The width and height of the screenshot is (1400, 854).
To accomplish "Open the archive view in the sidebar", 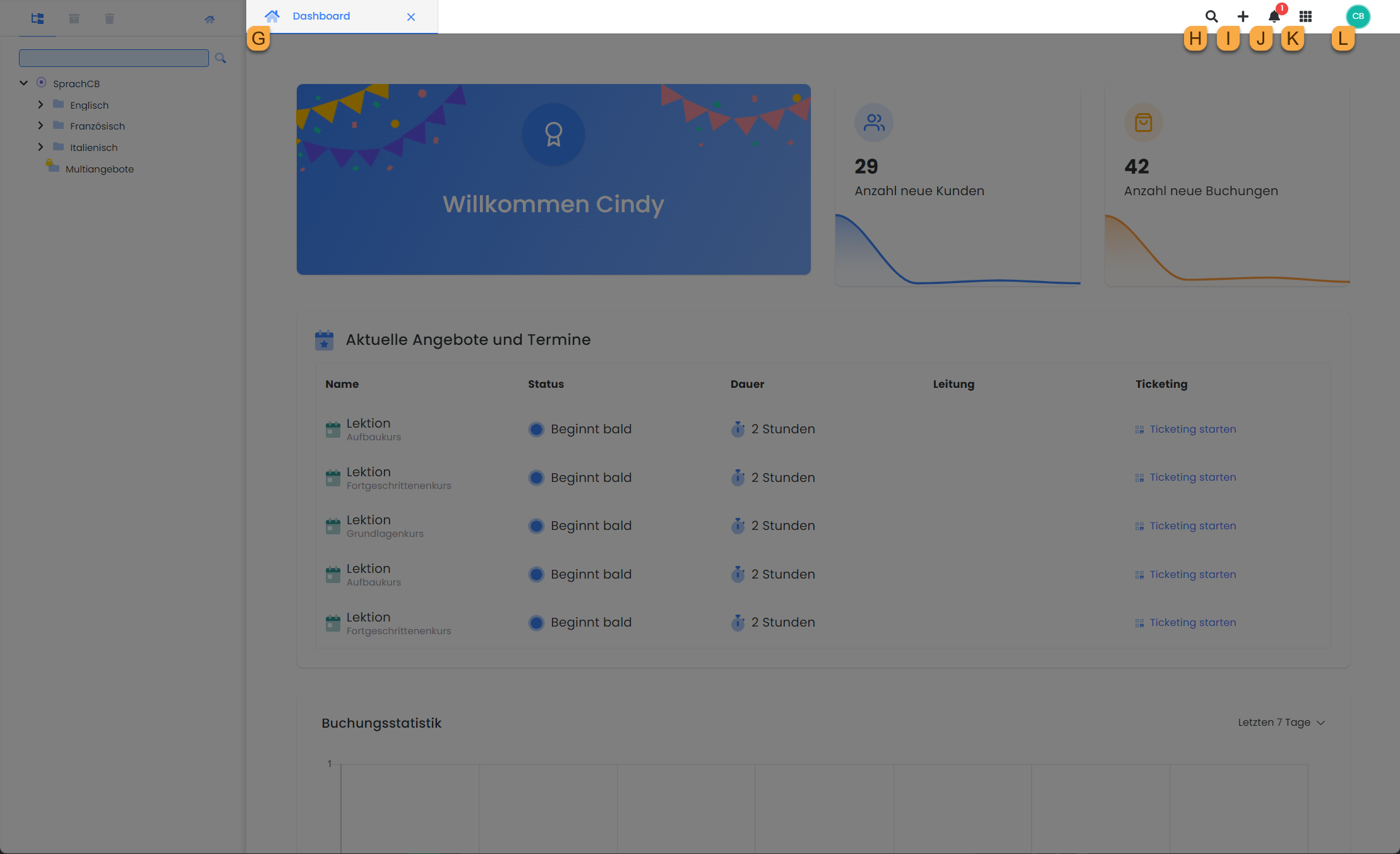I will pos(74,18).
